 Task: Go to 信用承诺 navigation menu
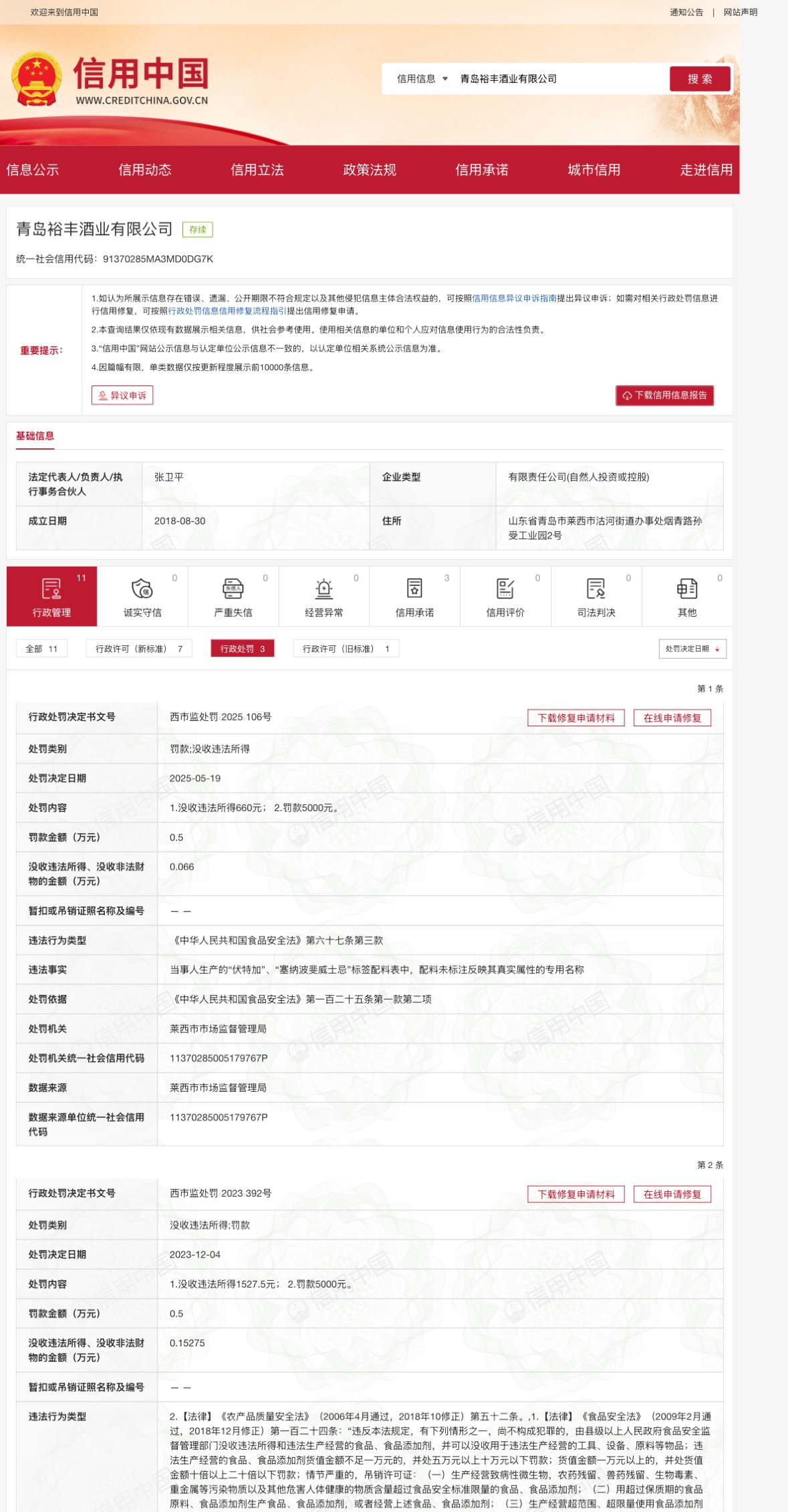(x=482, y=170)
